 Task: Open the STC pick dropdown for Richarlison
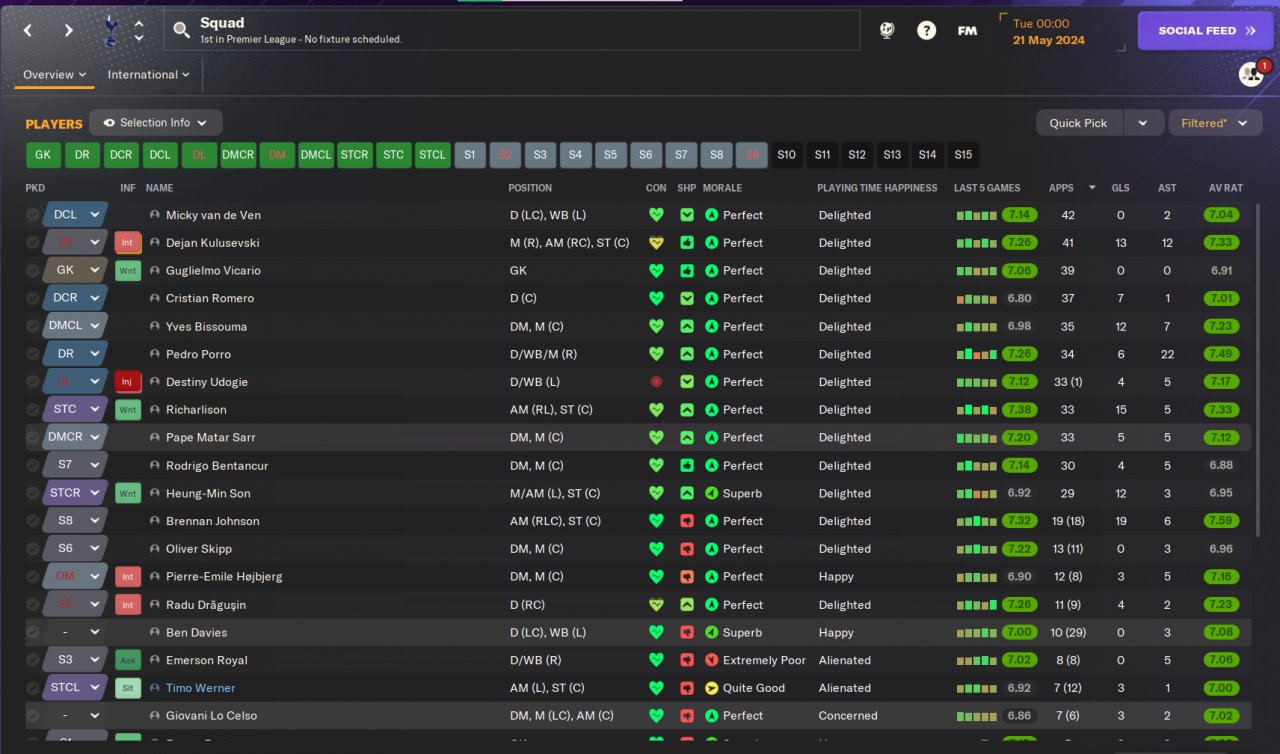tap(76, 410)
